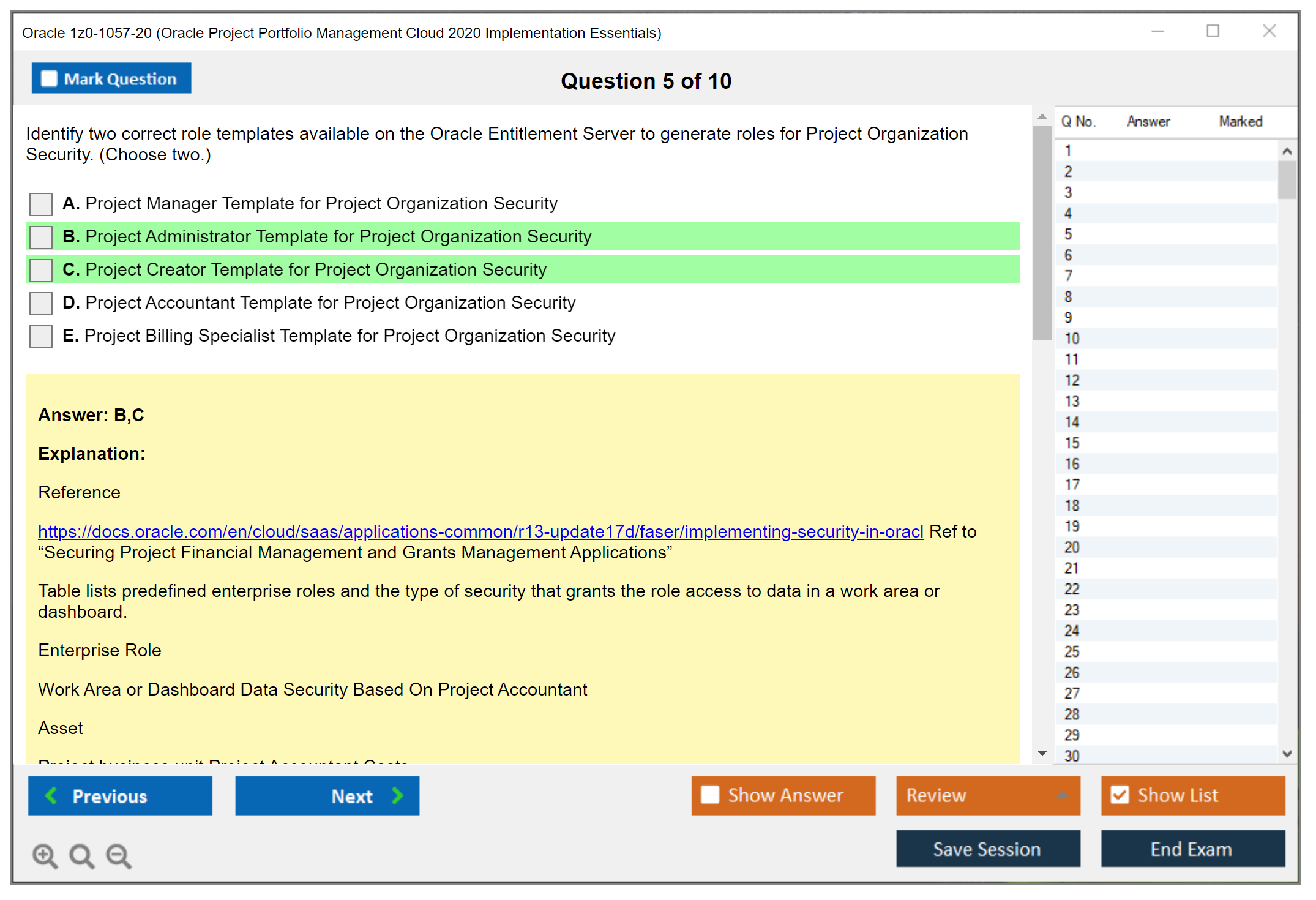Click the main content vertical scrollbar thumb
Image resolution: width=1316 pixels, height=900 pixels.
click(1042, 233)
